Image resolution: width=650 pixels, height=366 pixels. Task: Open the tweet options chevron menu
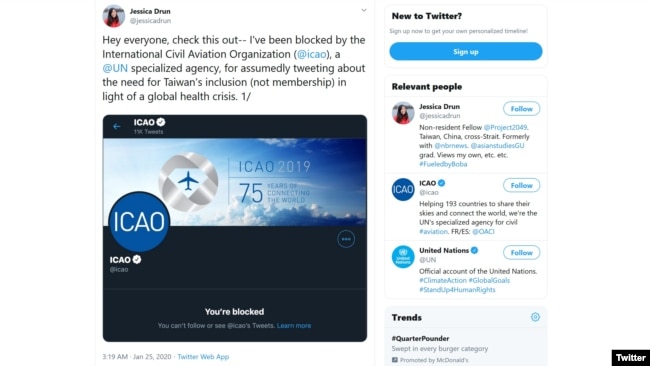[x=364, y=10]
